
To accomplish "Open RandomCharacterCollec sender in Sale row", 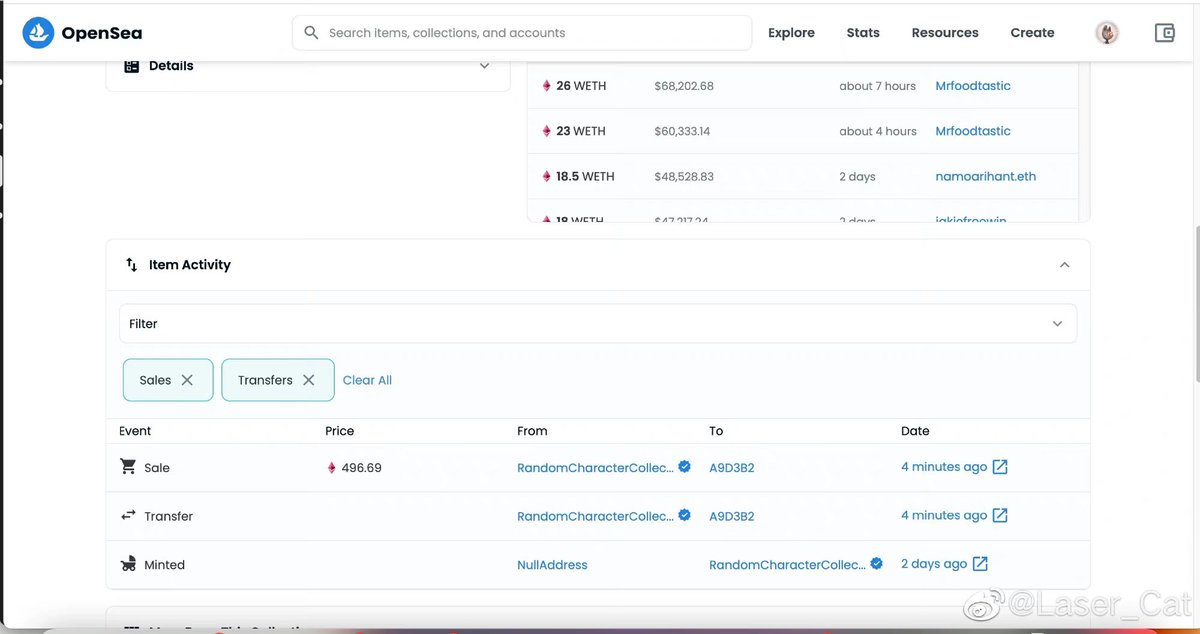I will (595, 468).
